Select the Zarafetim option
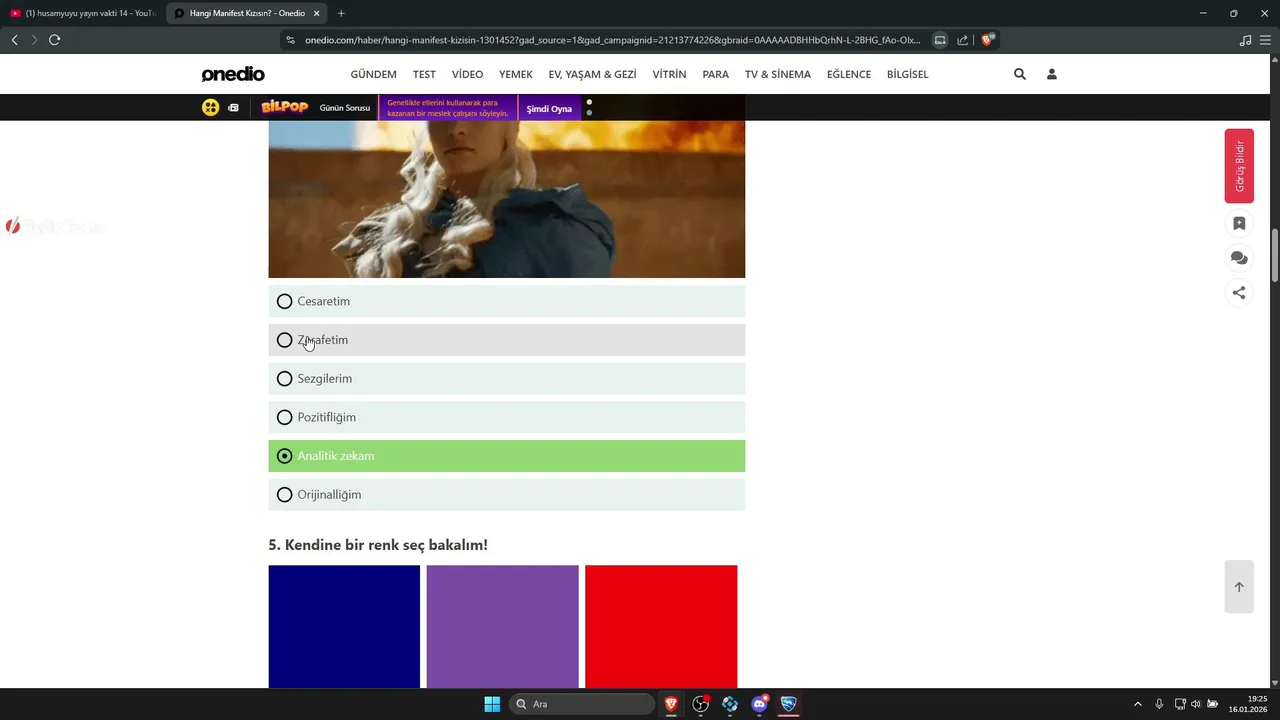The image size is (1280, 720). pyautogui.click(x=507, y=340)
